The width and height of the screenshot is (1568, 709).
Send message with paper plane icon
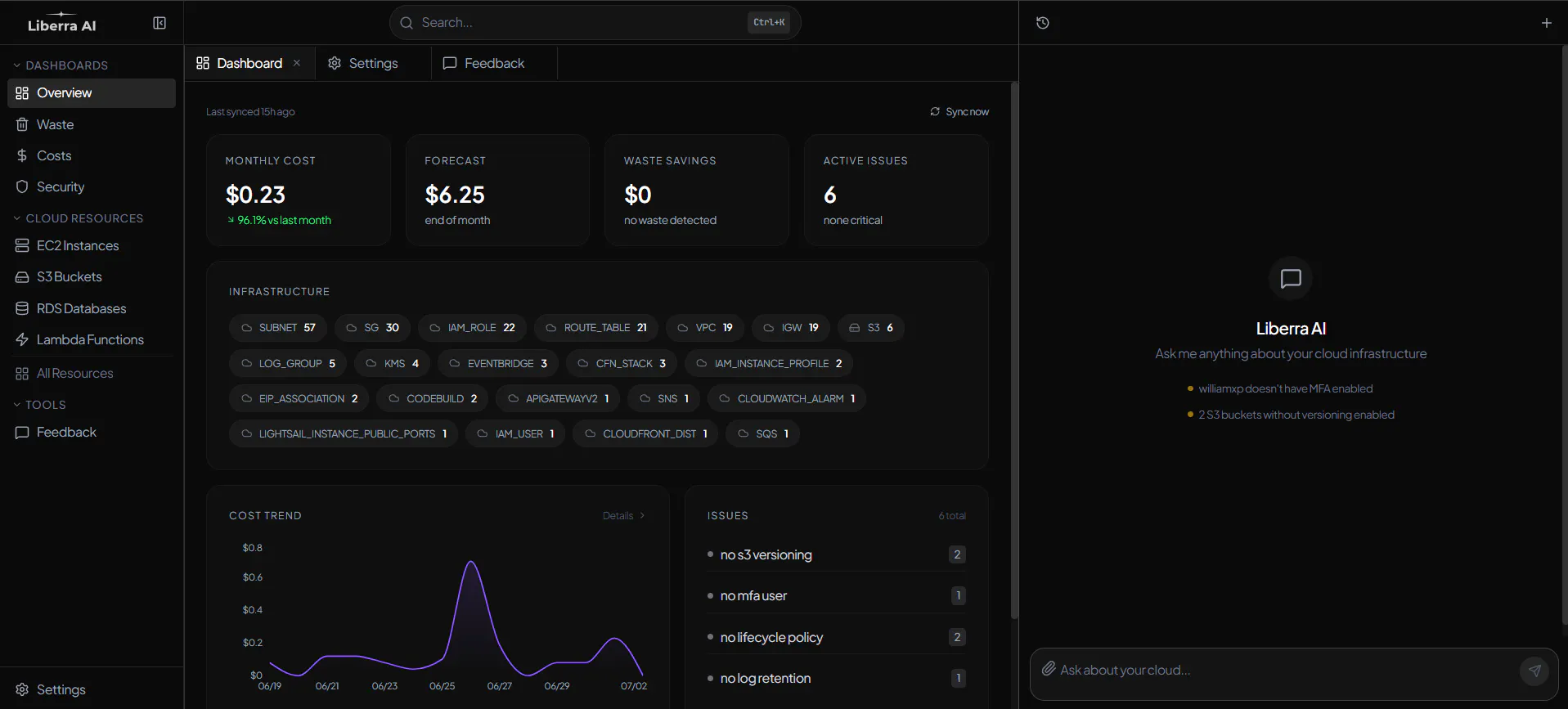1534,671
